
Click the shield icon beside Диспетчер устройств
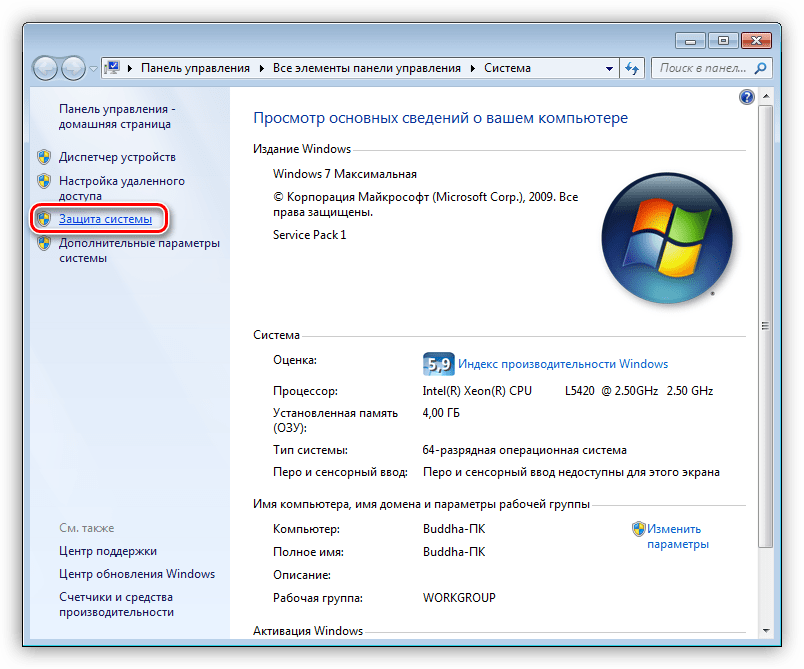click(44, 157)
